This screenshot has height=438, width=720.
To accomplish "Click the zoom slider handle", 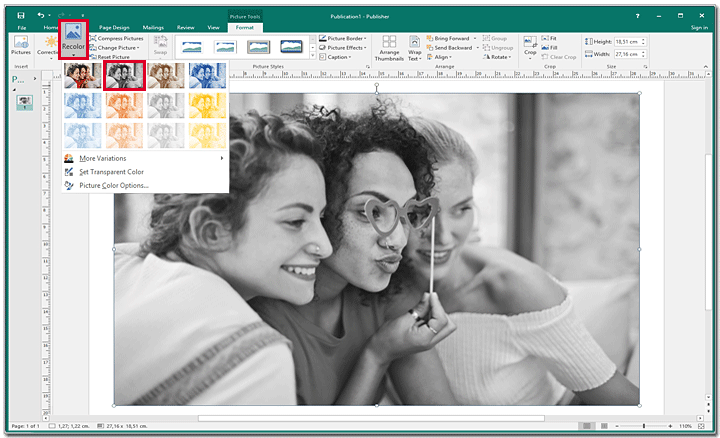I will (644, 426).
